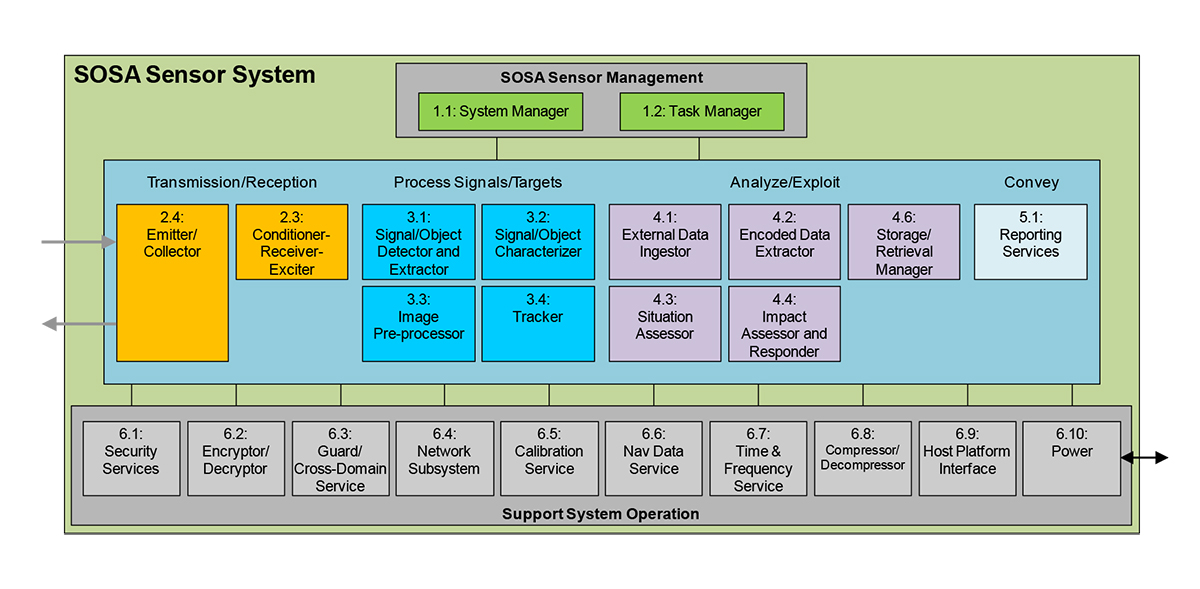The image size is (1200, 589).
Task: Select the 1.1 System Manager block
Action: pos(500,111)
